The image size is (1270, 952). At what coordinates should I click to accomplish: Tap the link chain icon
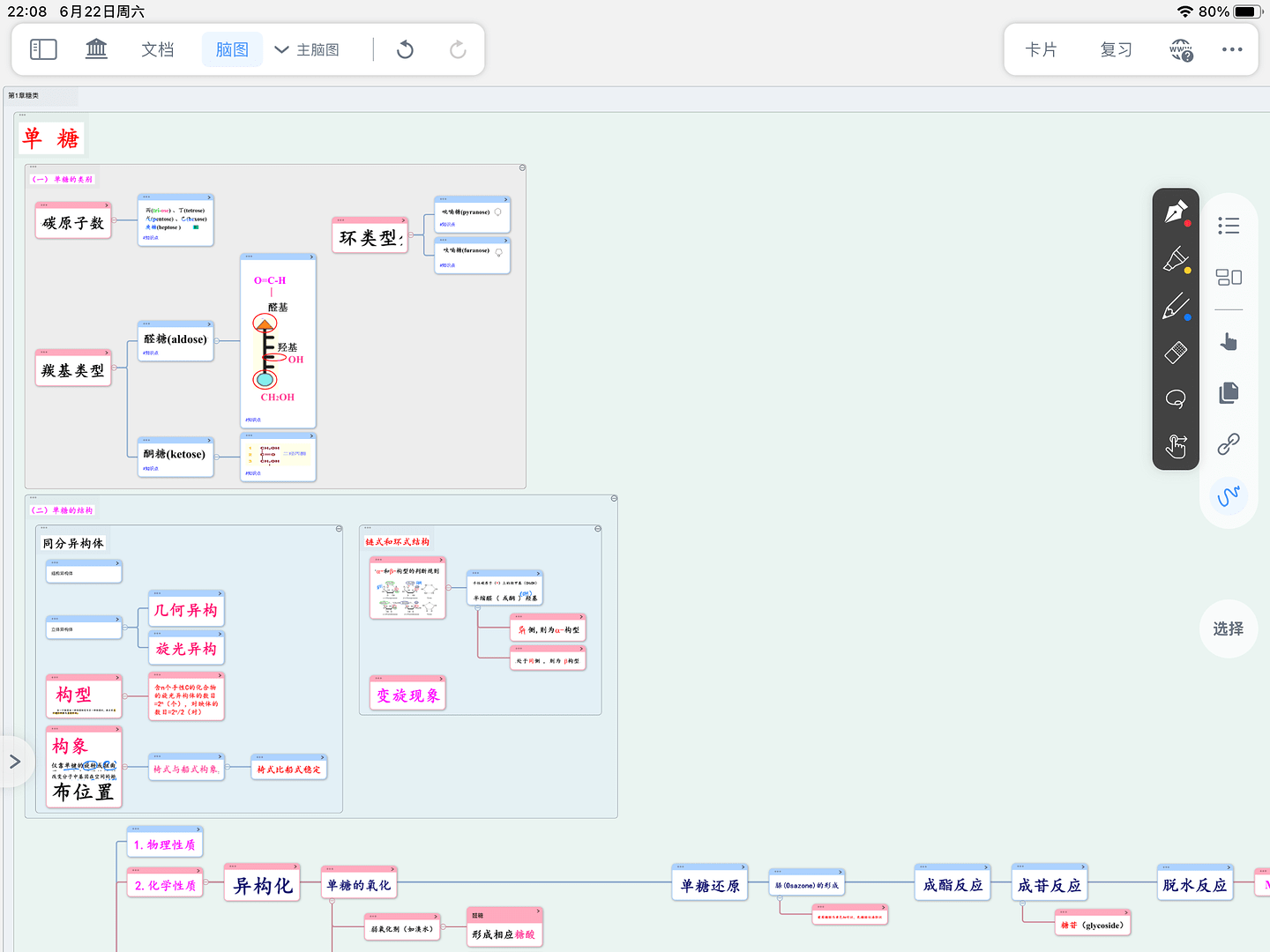pos(1229,443)
